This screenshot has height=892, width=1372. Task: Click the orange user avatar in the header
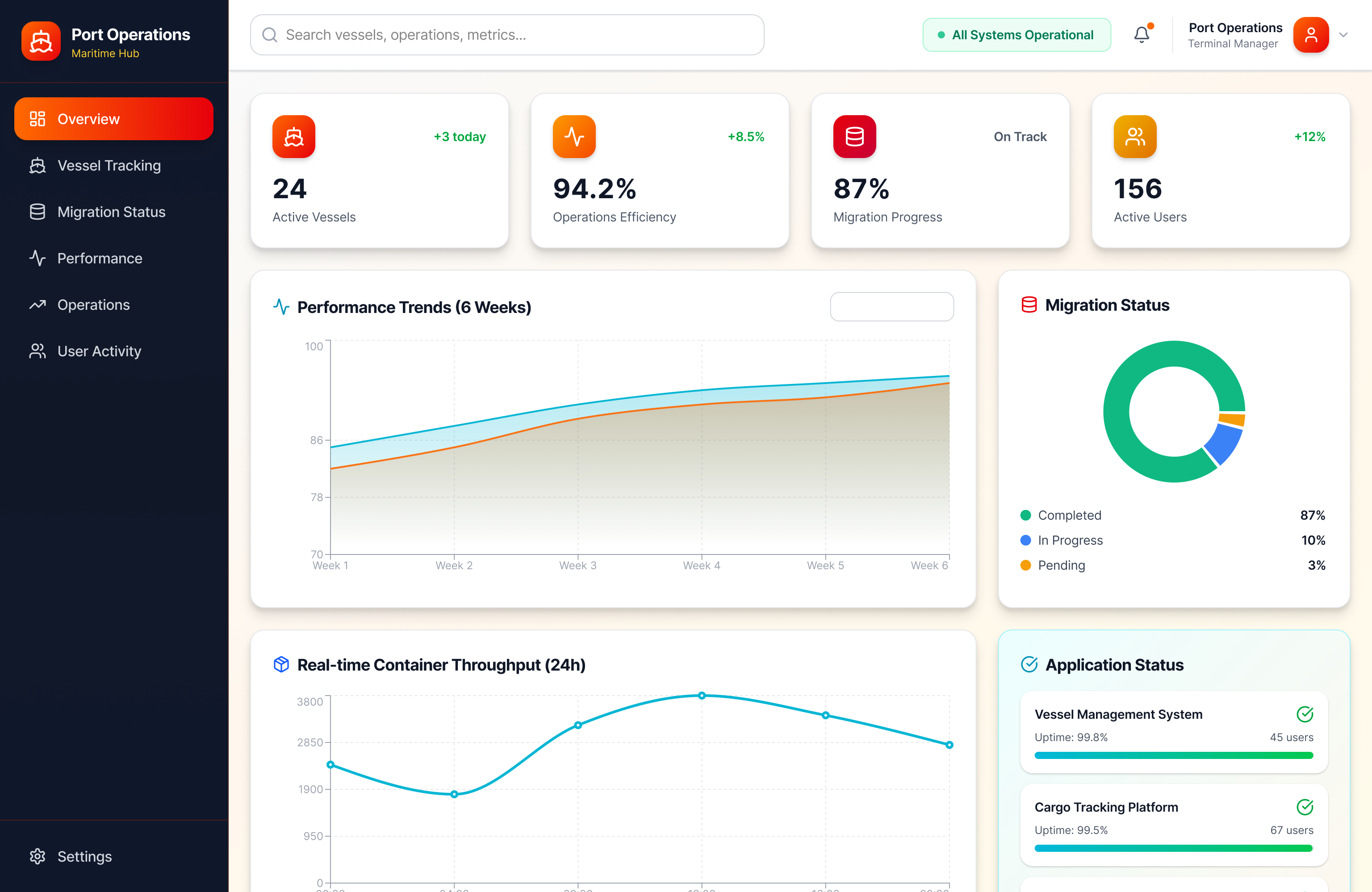[1310, 34]
